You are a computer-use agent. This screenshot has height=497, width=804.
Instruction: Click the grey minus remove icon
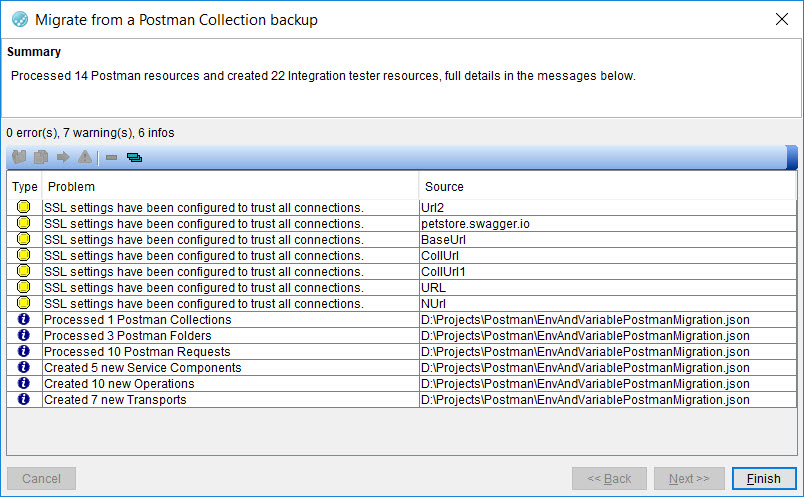pyautogui.click(x=111, y=157)
